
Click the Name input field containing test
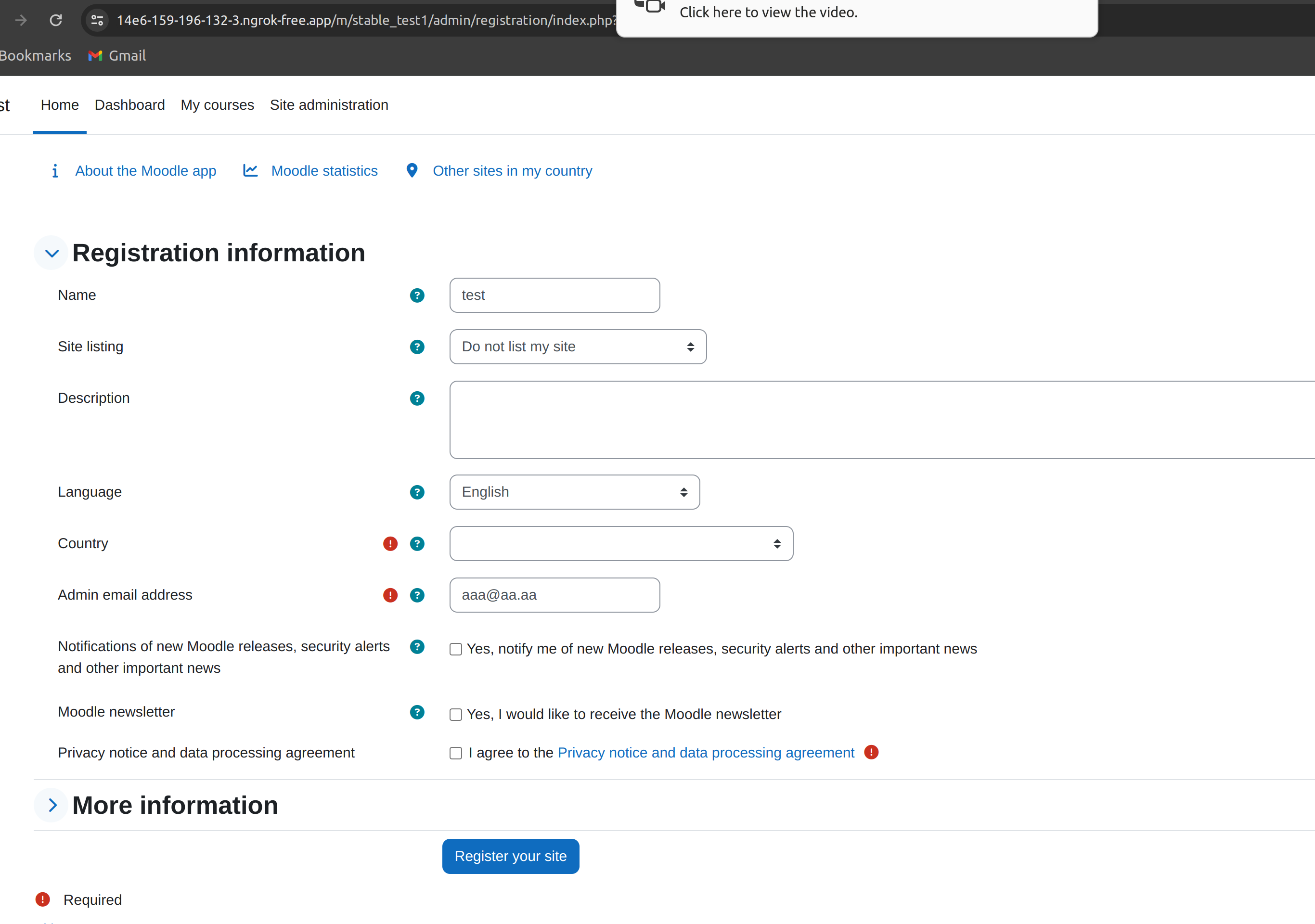point(554,295)
